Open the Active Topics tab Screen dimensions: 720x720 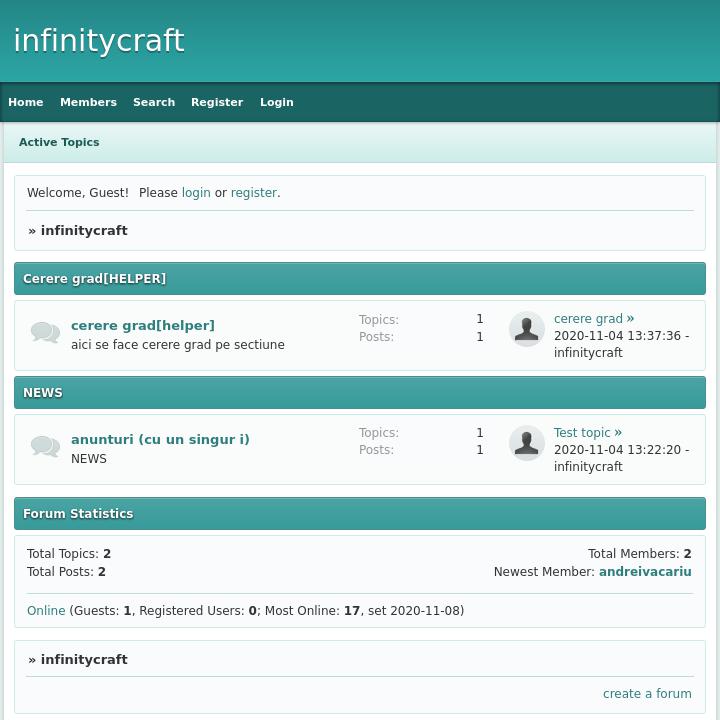[x=59, y=142]
